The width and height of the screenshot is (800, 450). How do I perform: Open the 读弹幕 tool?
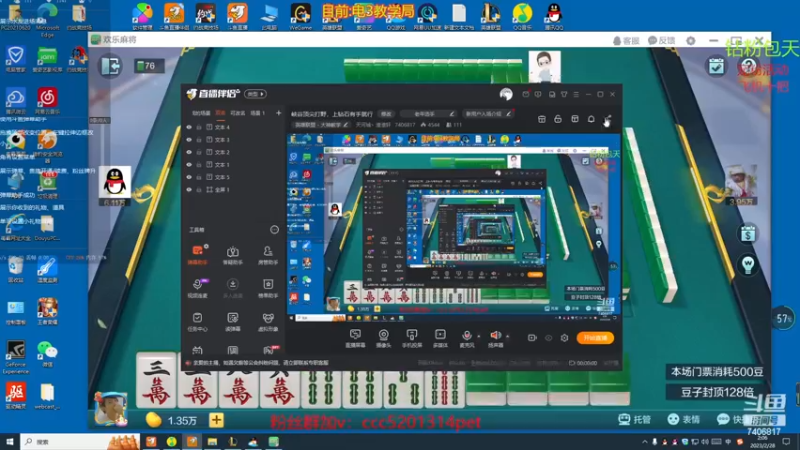[233, 321]
